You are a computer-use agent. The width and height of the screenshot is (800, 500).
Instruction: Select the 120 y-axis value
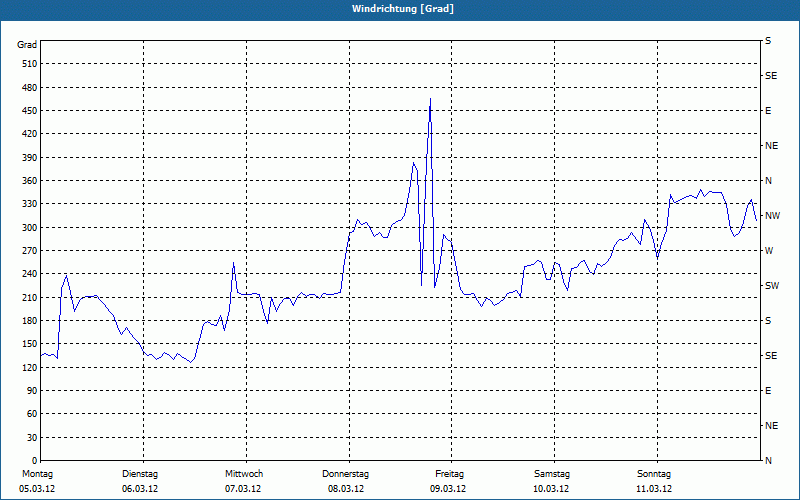tap(30, 367)
